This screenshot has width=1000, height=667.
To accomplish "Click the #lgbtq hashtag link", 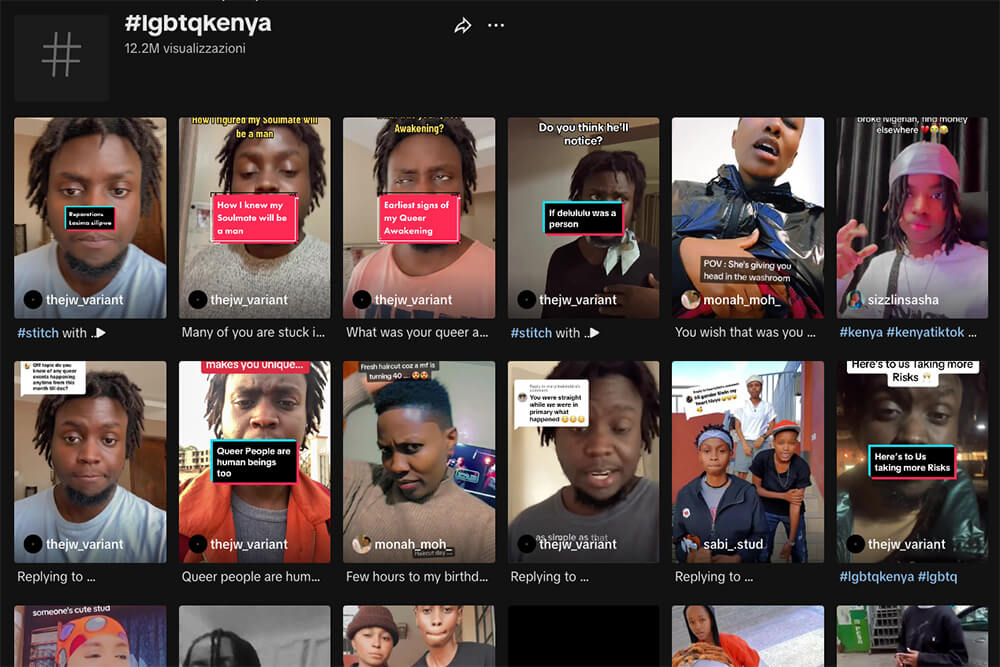I will tap(938, 576).
